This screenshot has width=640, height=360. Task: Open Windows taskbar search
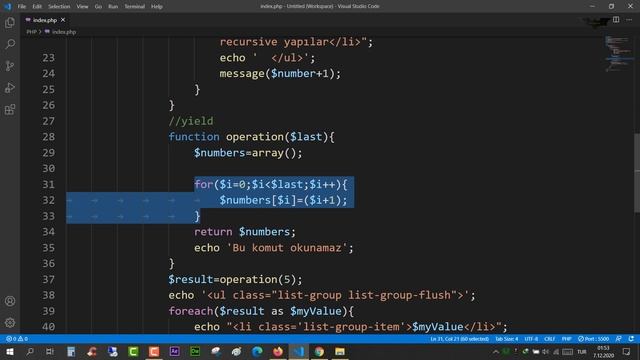click(x=29, y=351)
